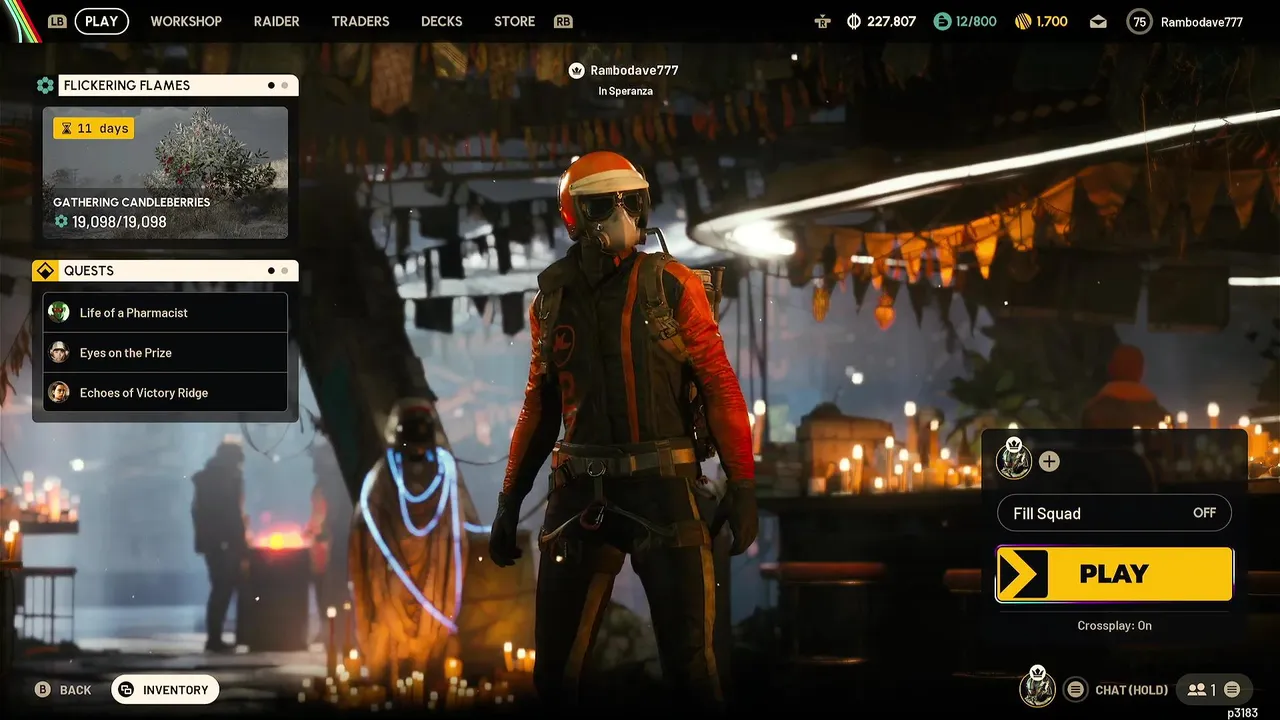Click the yellow striped currency icon beside 1,700
Screen dimensions: 1280x720
point(1023,21)
